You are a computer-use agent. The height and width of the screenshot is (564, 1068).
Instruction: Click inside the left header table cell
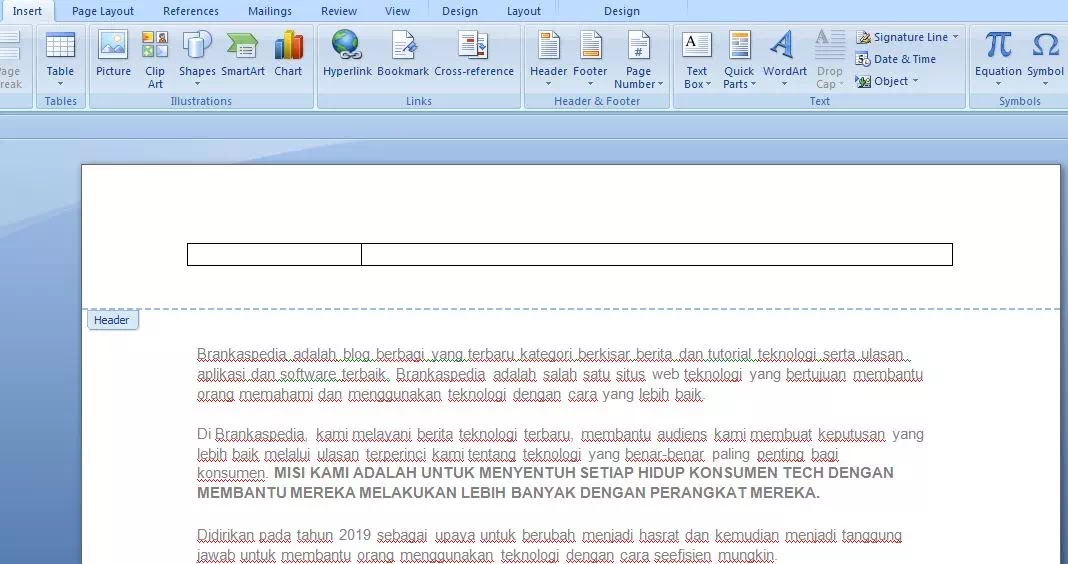pyautogui.click(x=274, y=254)
